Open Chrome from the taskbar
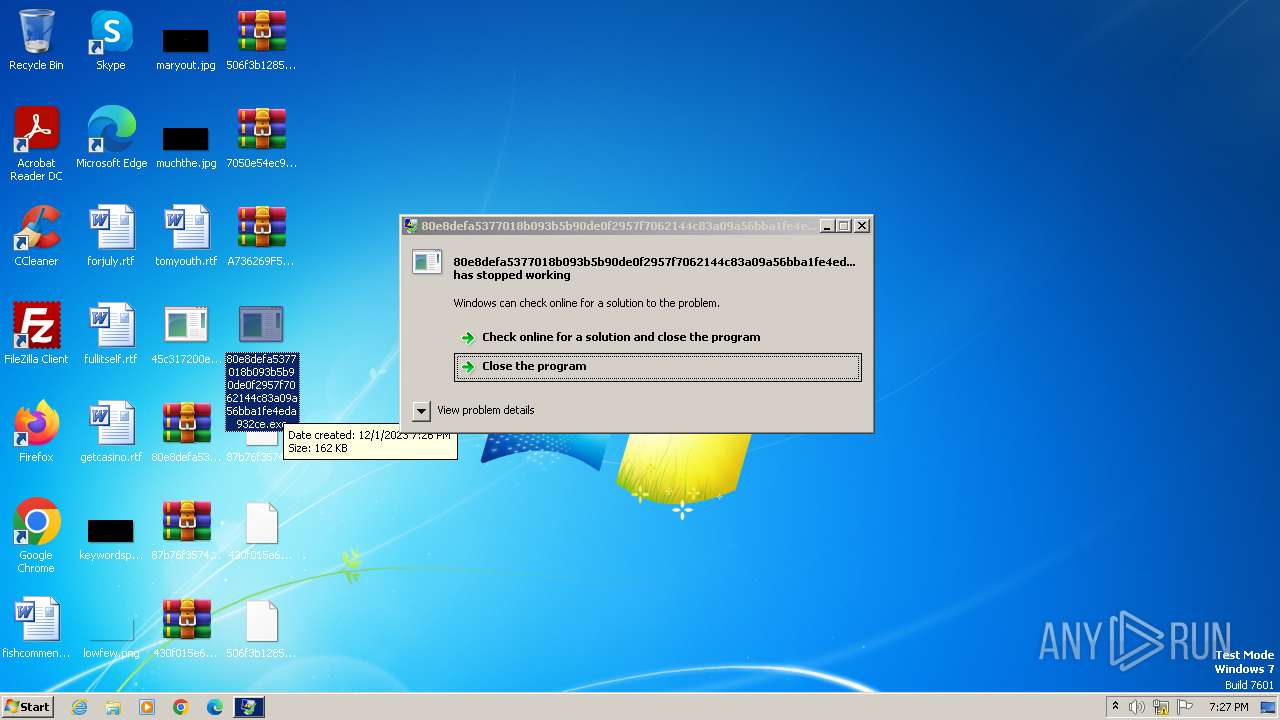 pyautogui.click(x=181, y=707)
